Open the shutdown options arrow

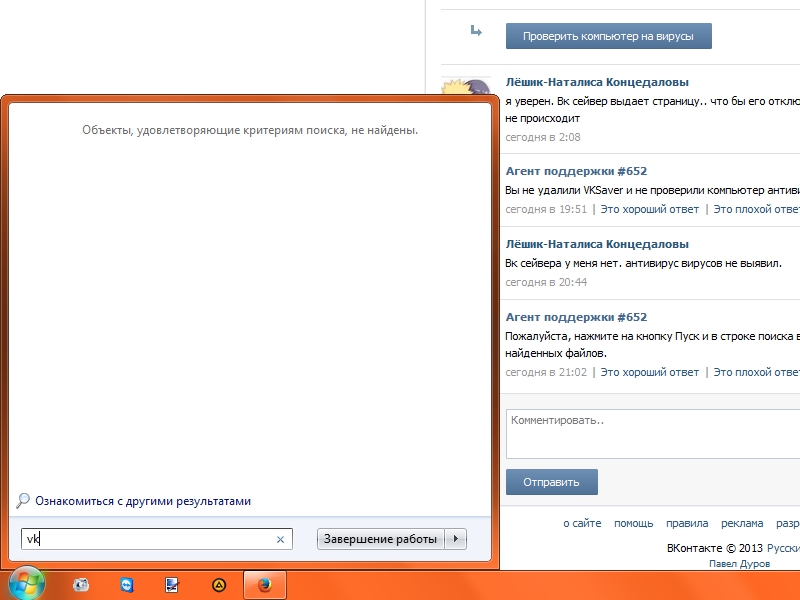pos(456,539)
